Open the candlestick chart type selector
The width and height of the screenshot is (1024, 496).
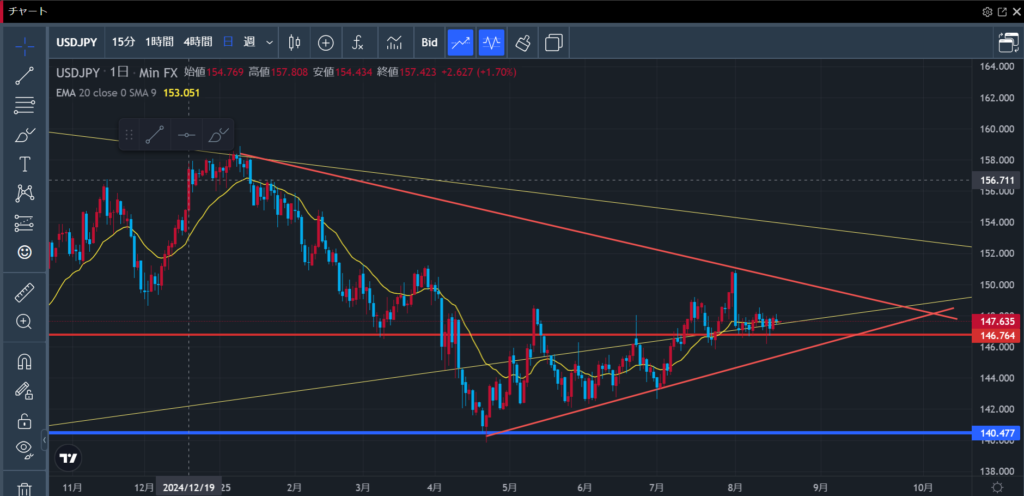point(295,43)
